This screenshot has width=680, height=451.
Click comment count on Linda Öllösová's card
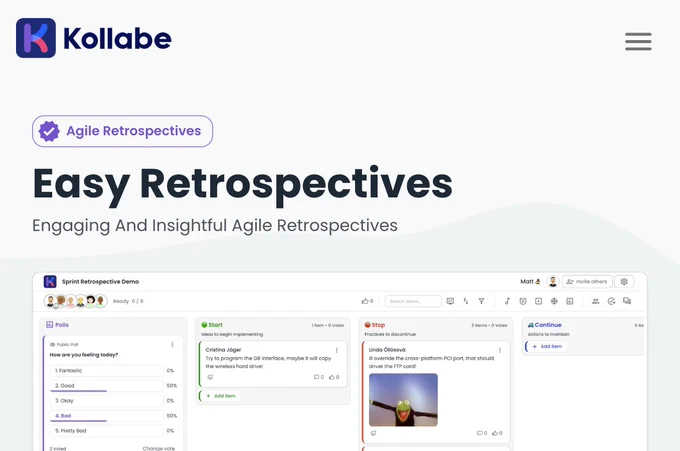[x=482, y=433]
